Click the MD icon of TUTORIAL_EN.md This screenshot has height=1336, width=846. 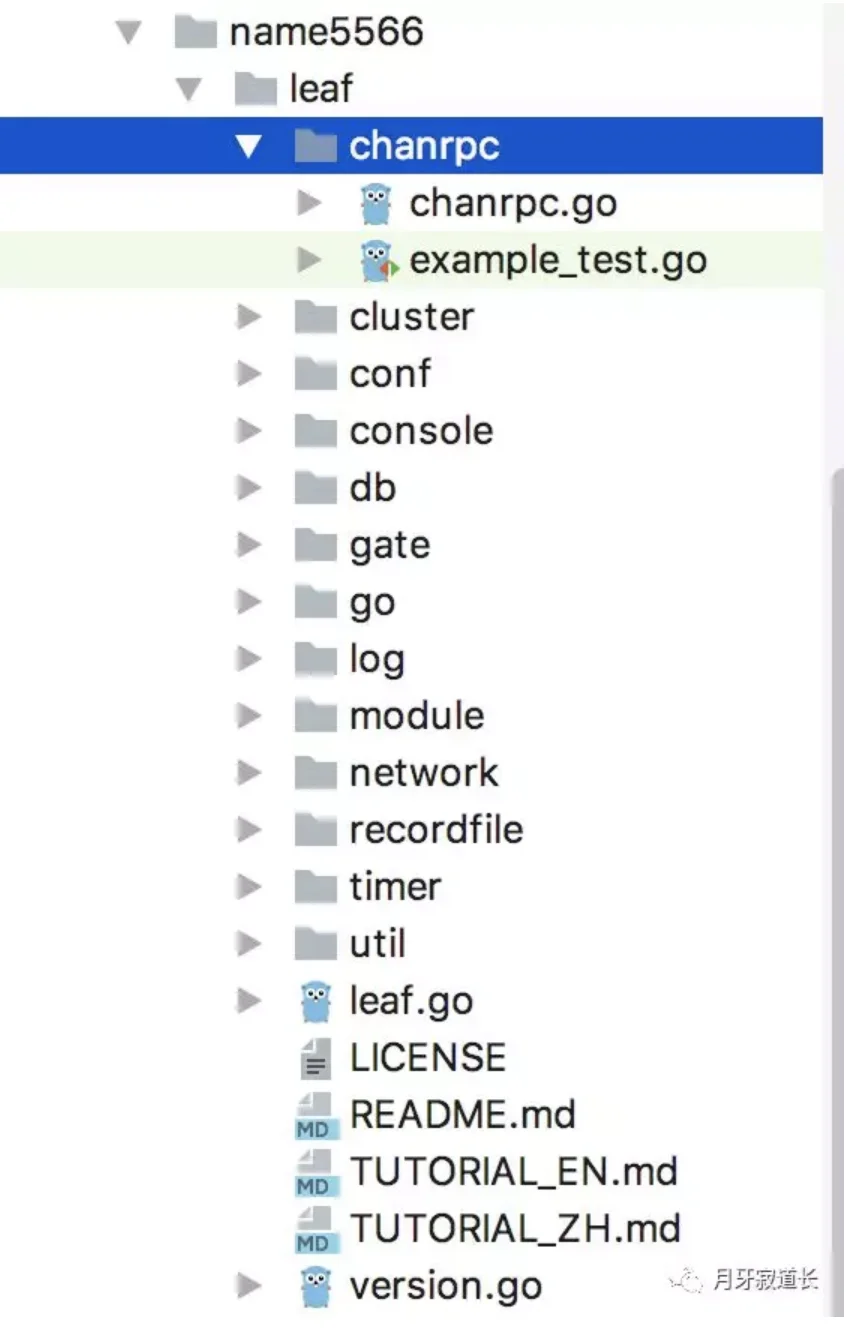tap(314, 1173)
